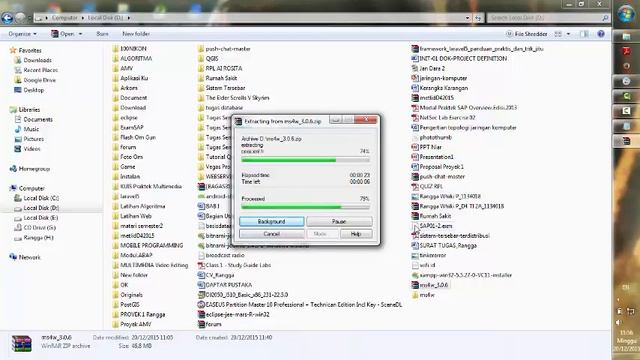Pause the WinRAR extraction
Screen dimensions: 640x360
(x=339, y=221)
